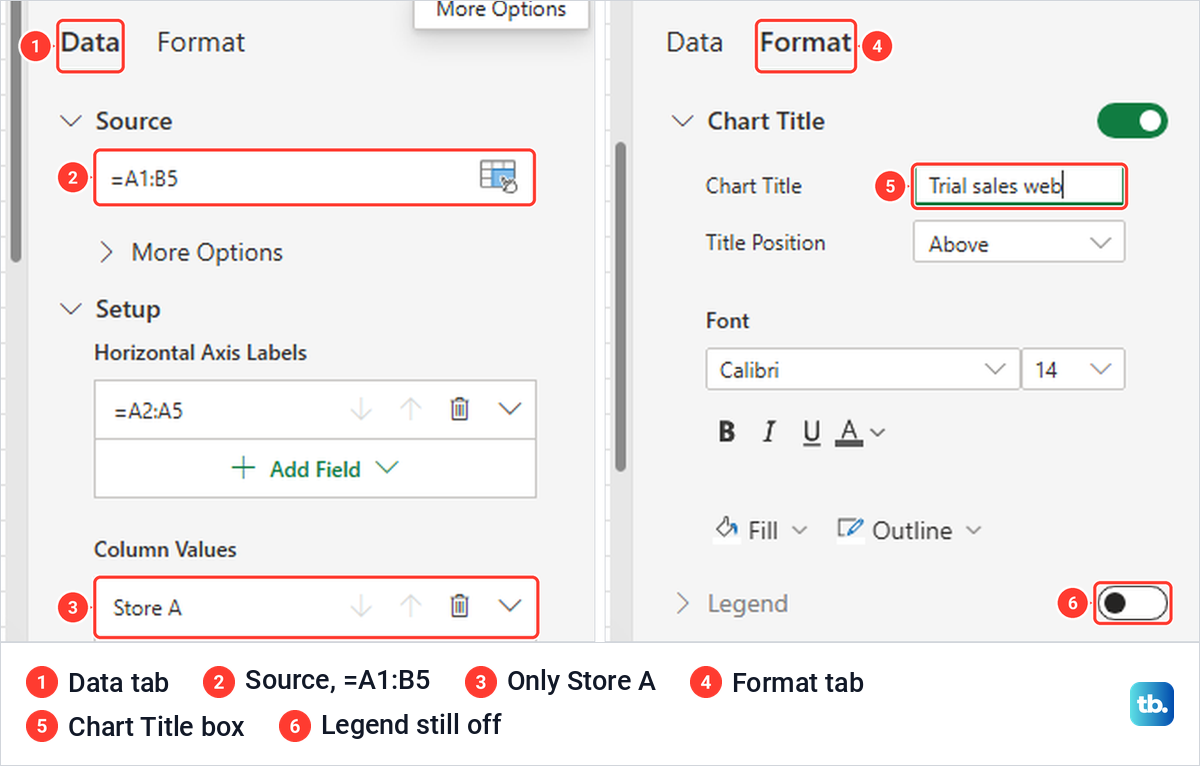Collapse the Chart Title section

point(683,121)
